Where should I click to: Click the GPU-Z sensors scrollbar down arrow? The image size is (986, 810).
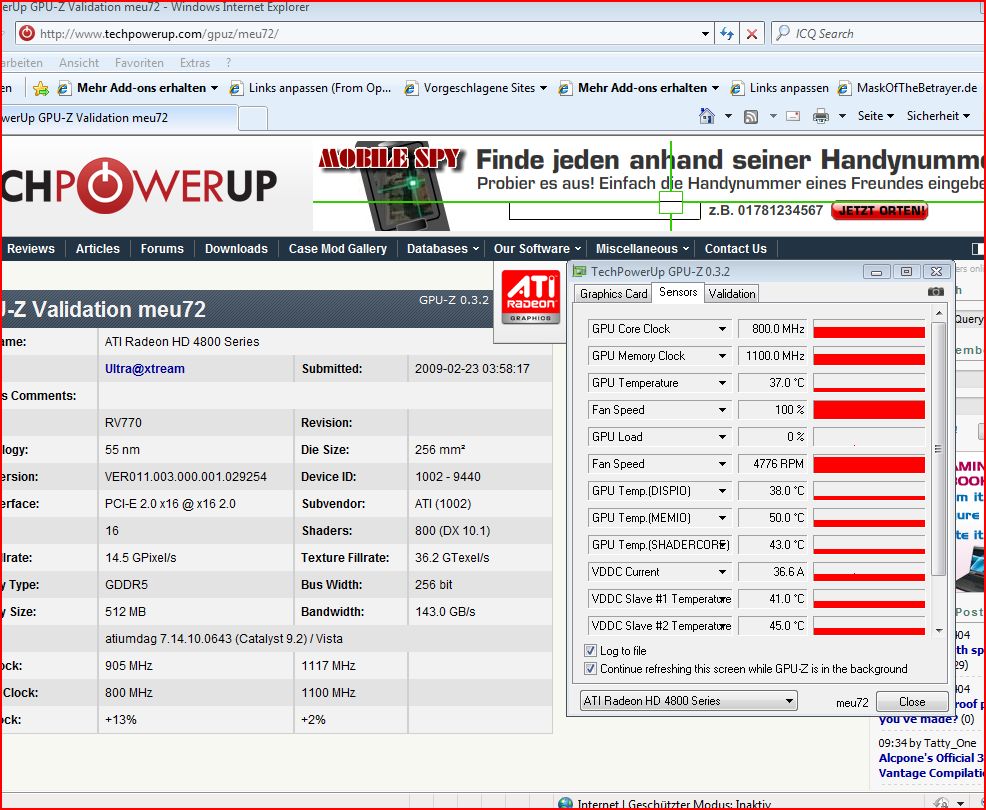tap(939, 631)
